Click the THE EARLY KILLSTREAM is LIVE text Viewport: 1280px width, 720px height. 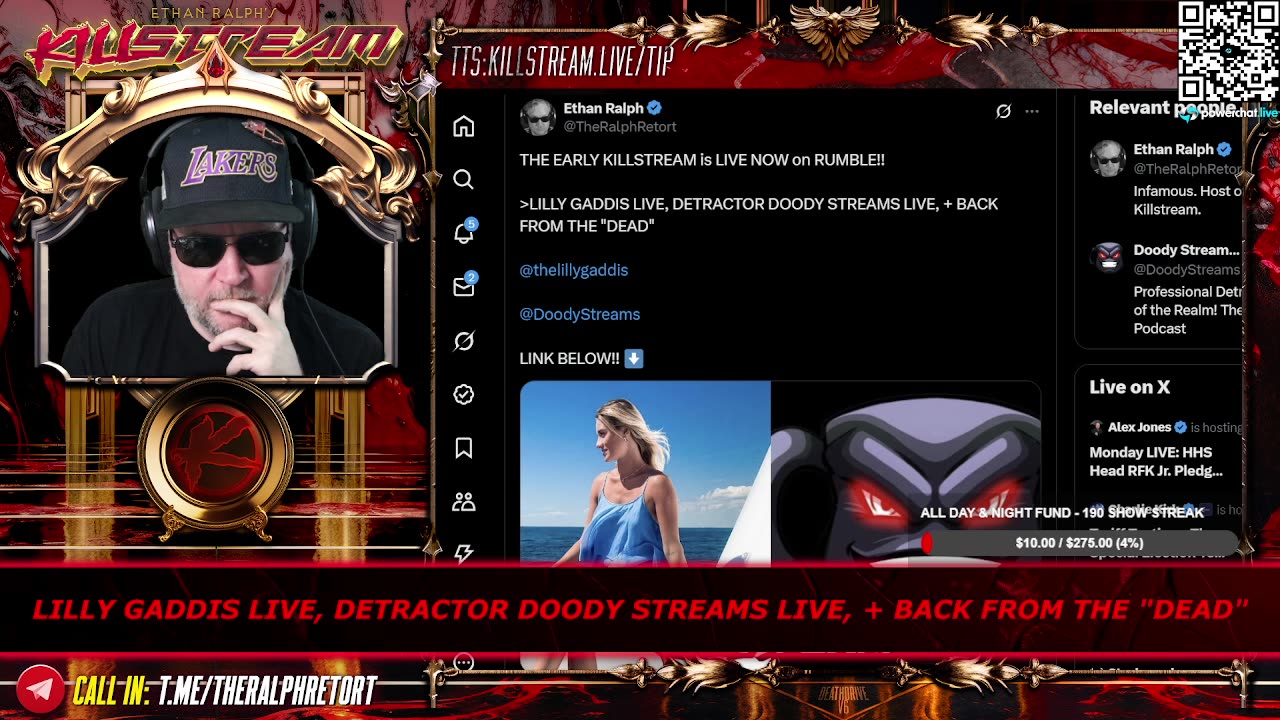702,159
